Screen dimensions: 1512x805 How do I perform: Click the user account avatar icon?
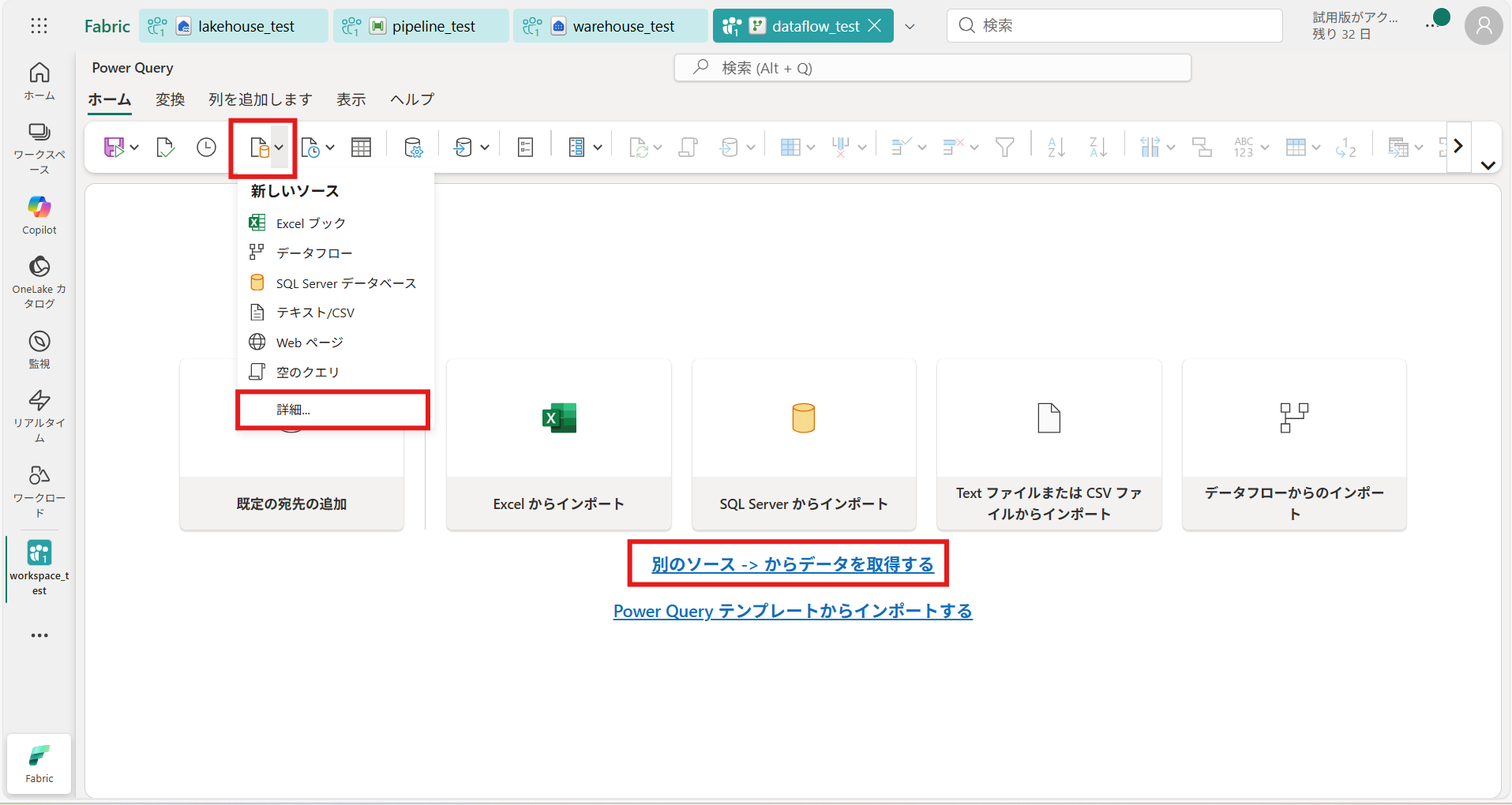point(1484,26)
